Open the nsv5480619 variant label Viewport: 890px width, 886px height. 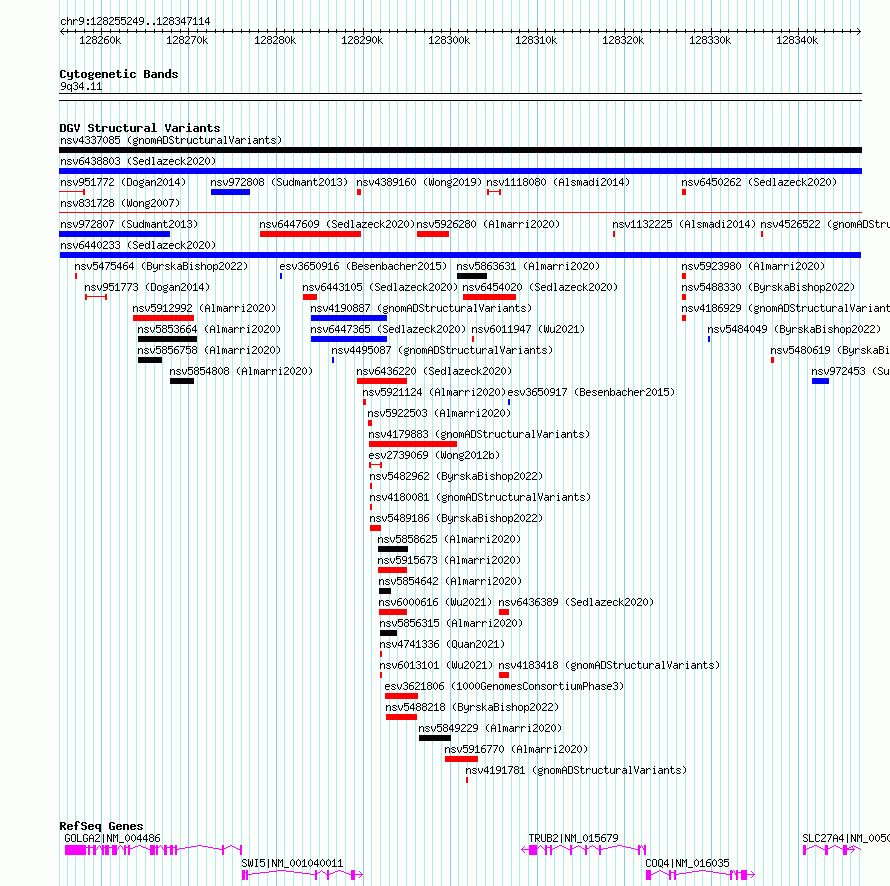click(x=830, y=350)
